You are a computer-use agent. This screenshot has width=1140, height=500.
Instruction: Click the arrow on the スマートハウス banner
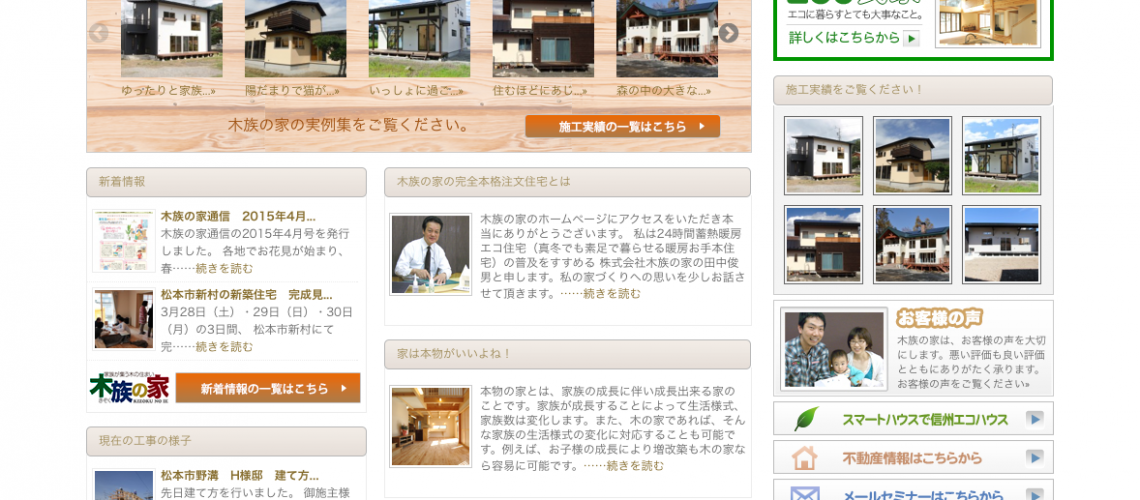(x=1035, y=419)
